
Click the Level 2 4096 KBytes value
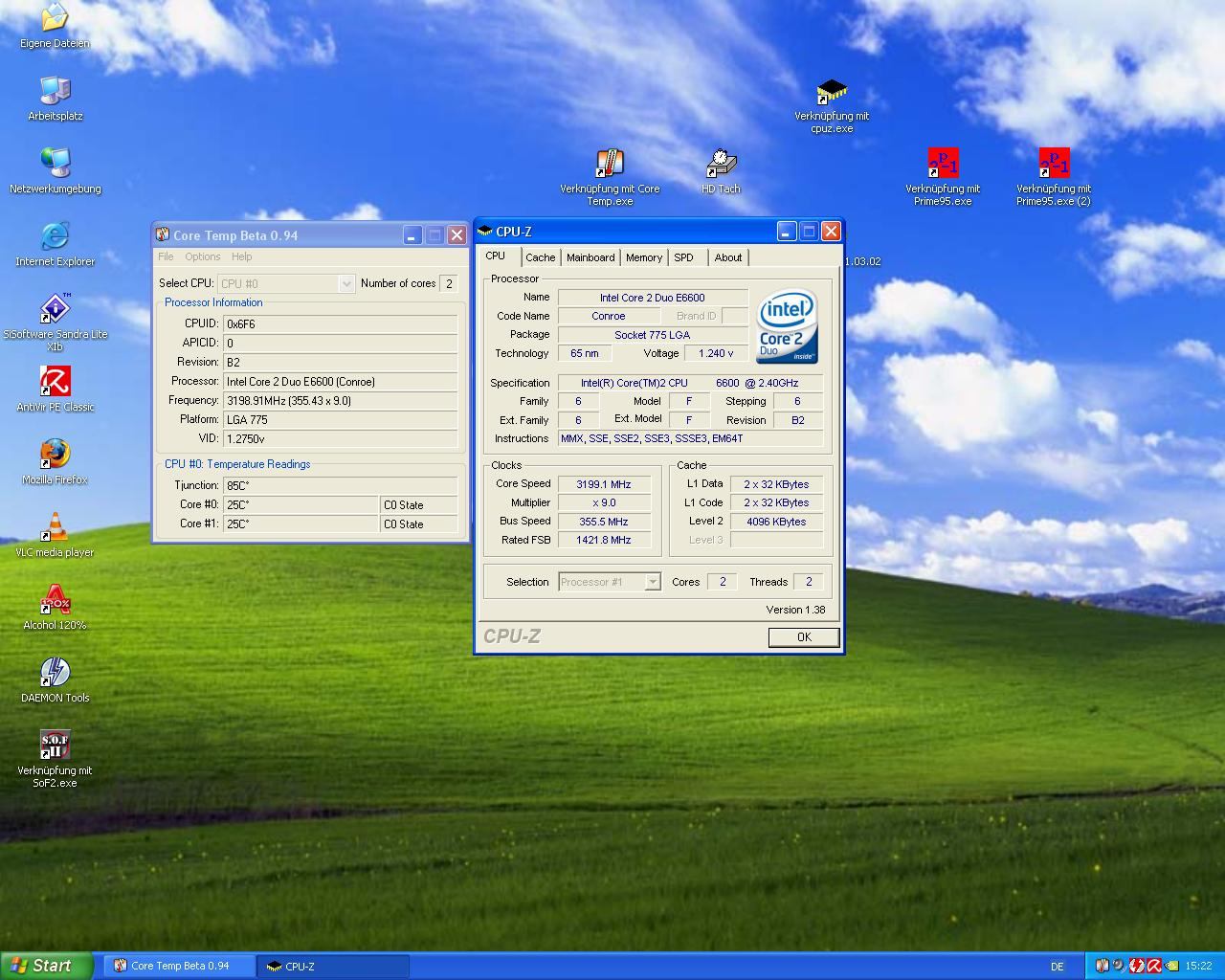click(x=776, y=522)
